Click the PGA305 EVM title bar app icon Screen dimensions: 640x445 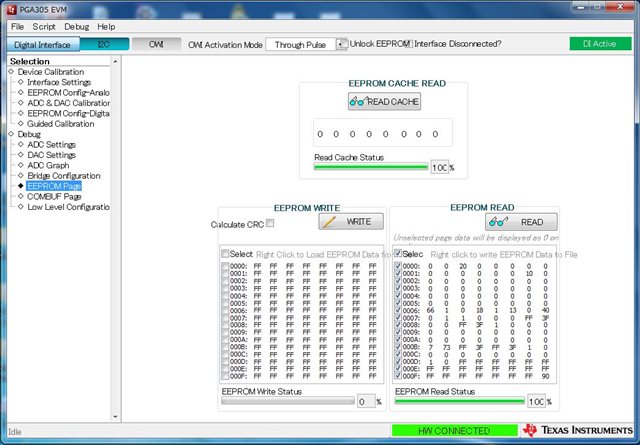coord(11,9)
